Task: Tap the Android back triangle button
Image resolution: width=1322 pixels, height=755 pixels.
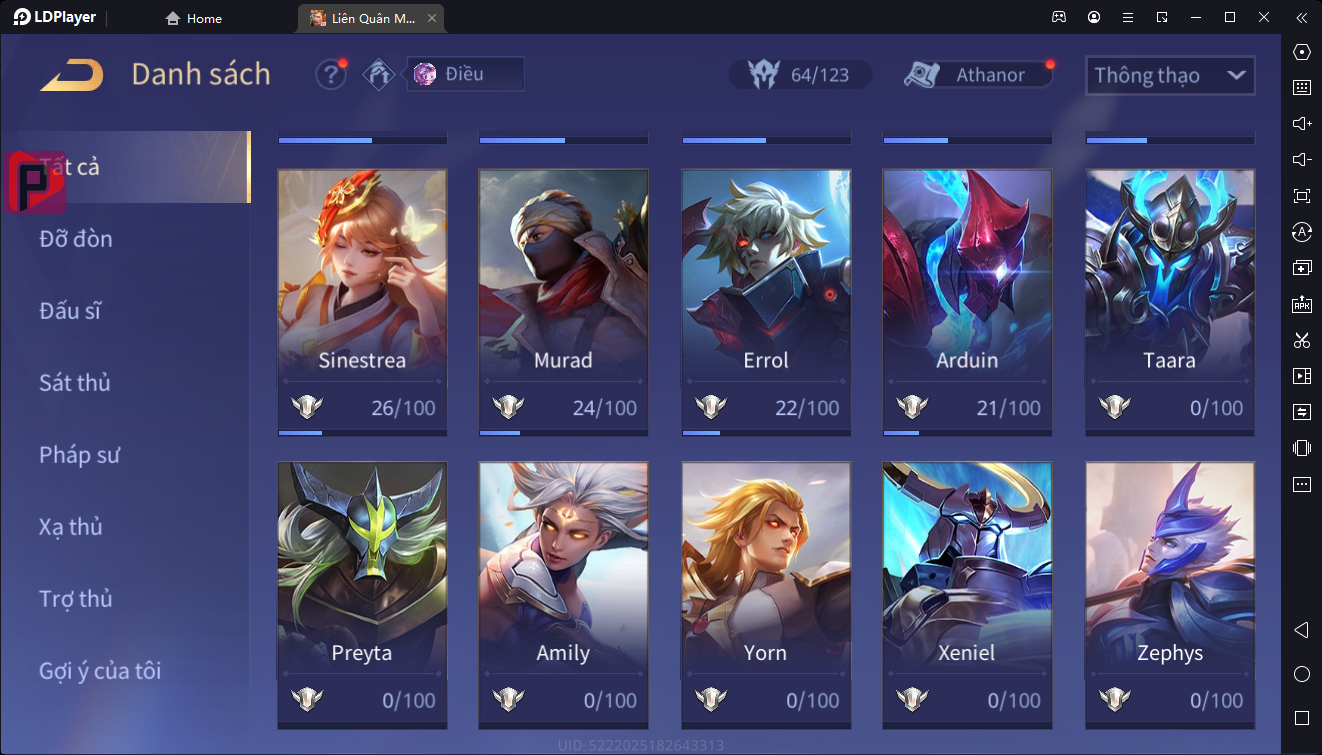Action: tap(1301, 630)
